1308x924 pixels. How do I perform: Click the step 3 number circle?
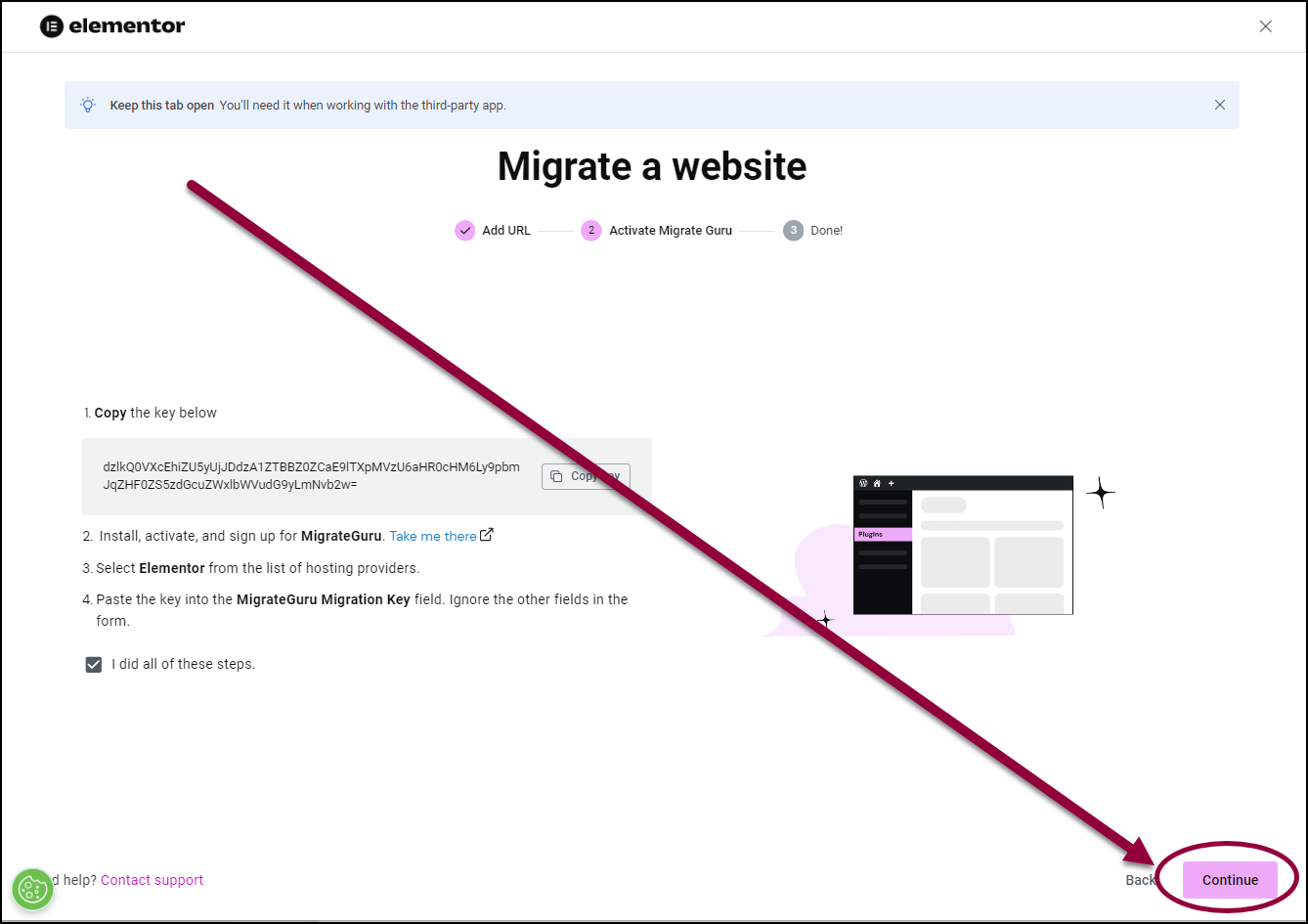[793, 231]
